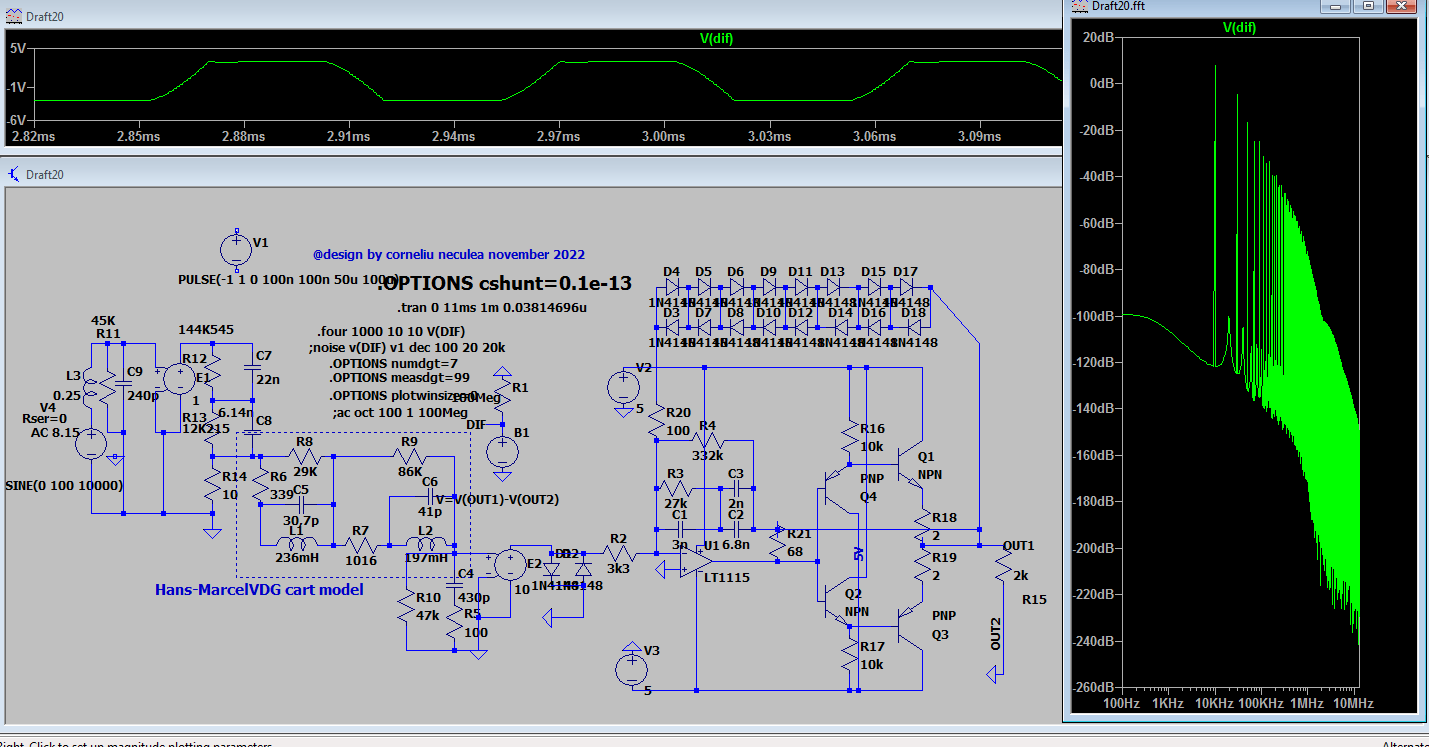This screenshot has width=1429, height=747.
Task: Click the '@design by corneliu neculea' text
Action: point(449,255)
